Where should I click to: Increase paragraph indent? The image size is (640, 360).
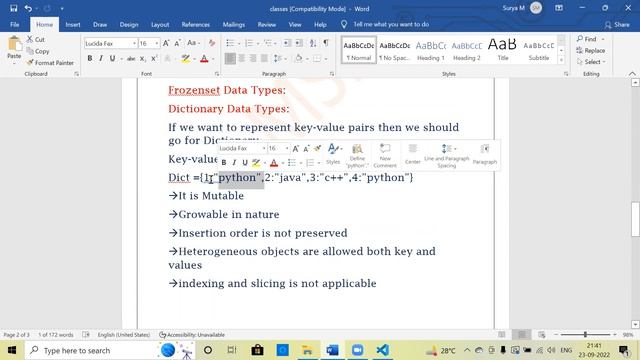tap(299, 43)
